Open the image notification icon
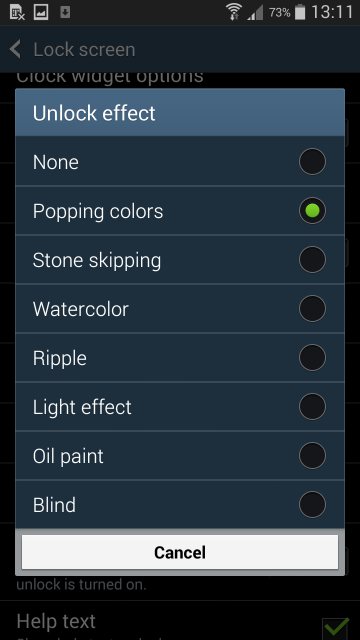Viewport: 360px width, 640px height. coord(41,12)
